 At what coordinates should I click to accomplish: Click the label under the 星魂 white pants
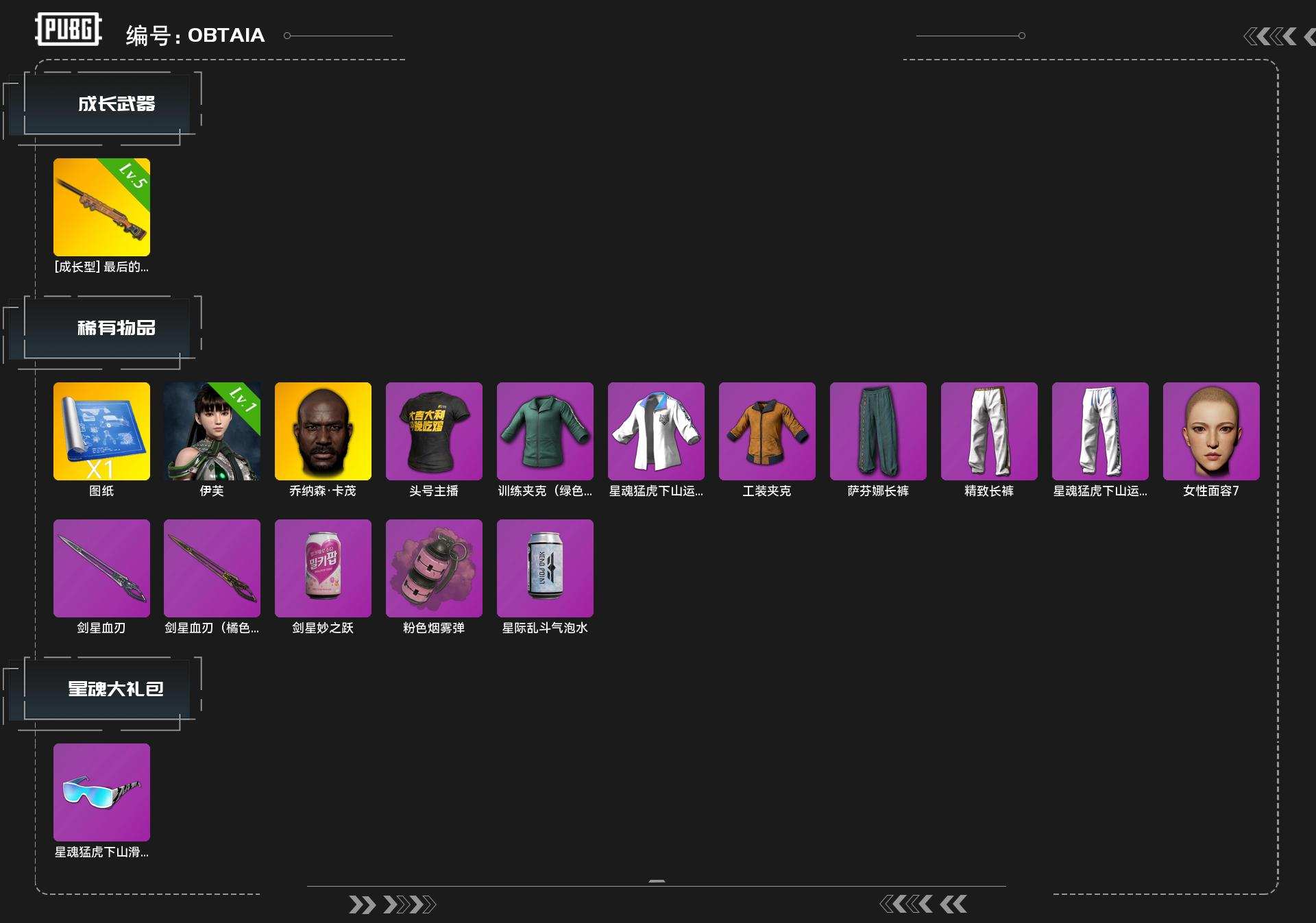tap(1100, 491)
